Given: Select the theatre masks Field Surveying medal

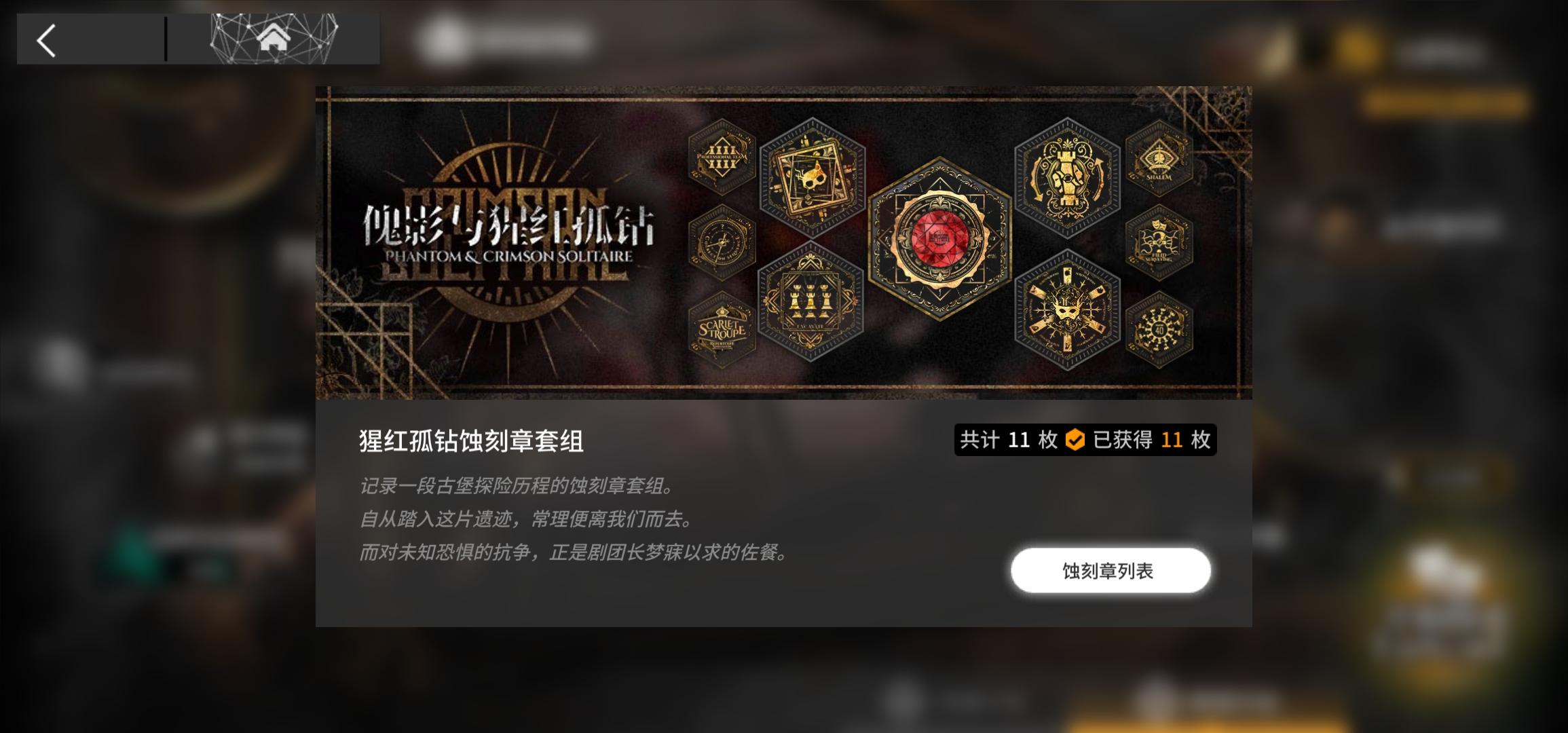Looking at the screenshot, I should 1159,242.
